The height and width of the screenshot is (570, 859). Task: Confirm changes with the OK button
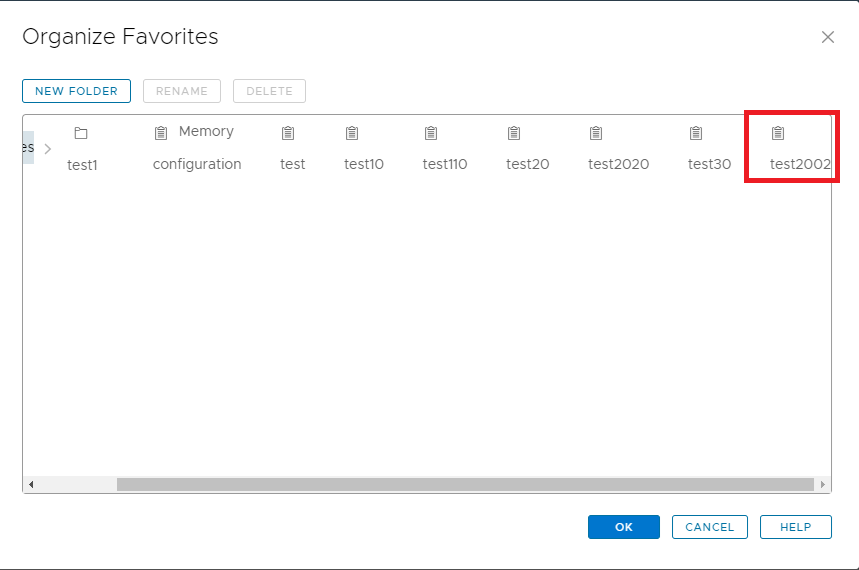click(x=623, y=527)
